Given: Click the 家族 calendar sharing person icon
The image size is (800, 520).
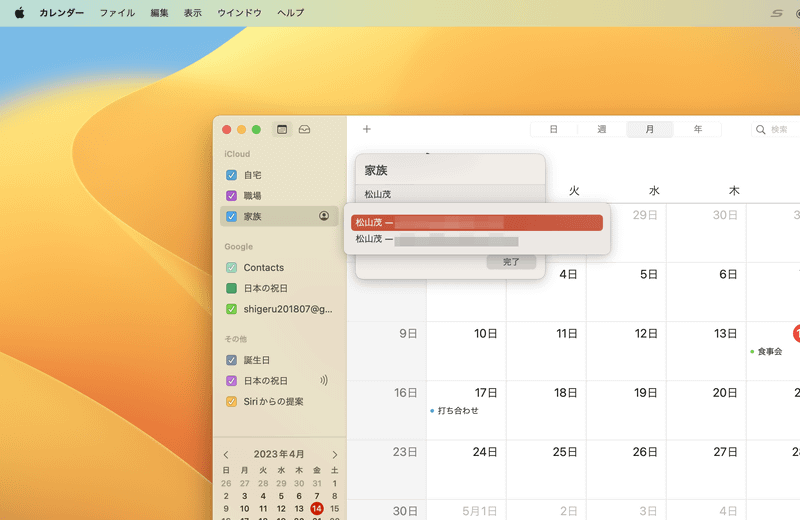Looking at the screenshot, I should [x=324, y=216].
